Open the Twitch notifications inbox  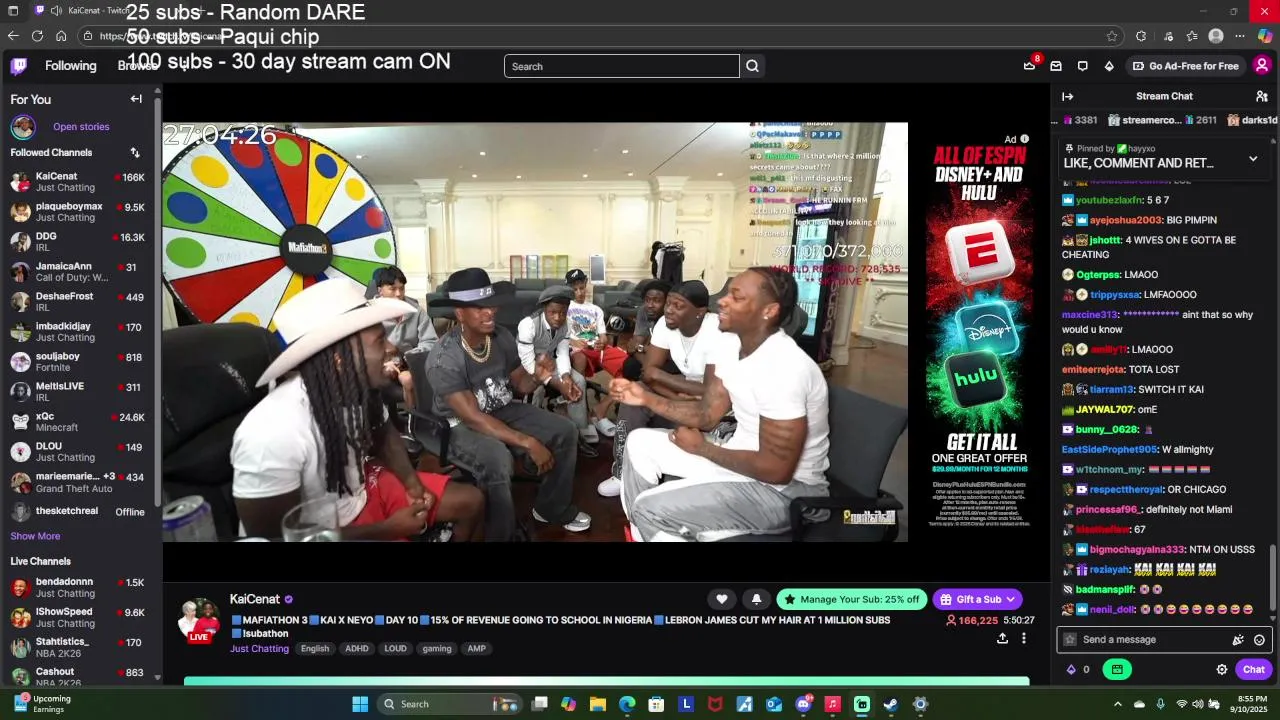coord(1055,66)
